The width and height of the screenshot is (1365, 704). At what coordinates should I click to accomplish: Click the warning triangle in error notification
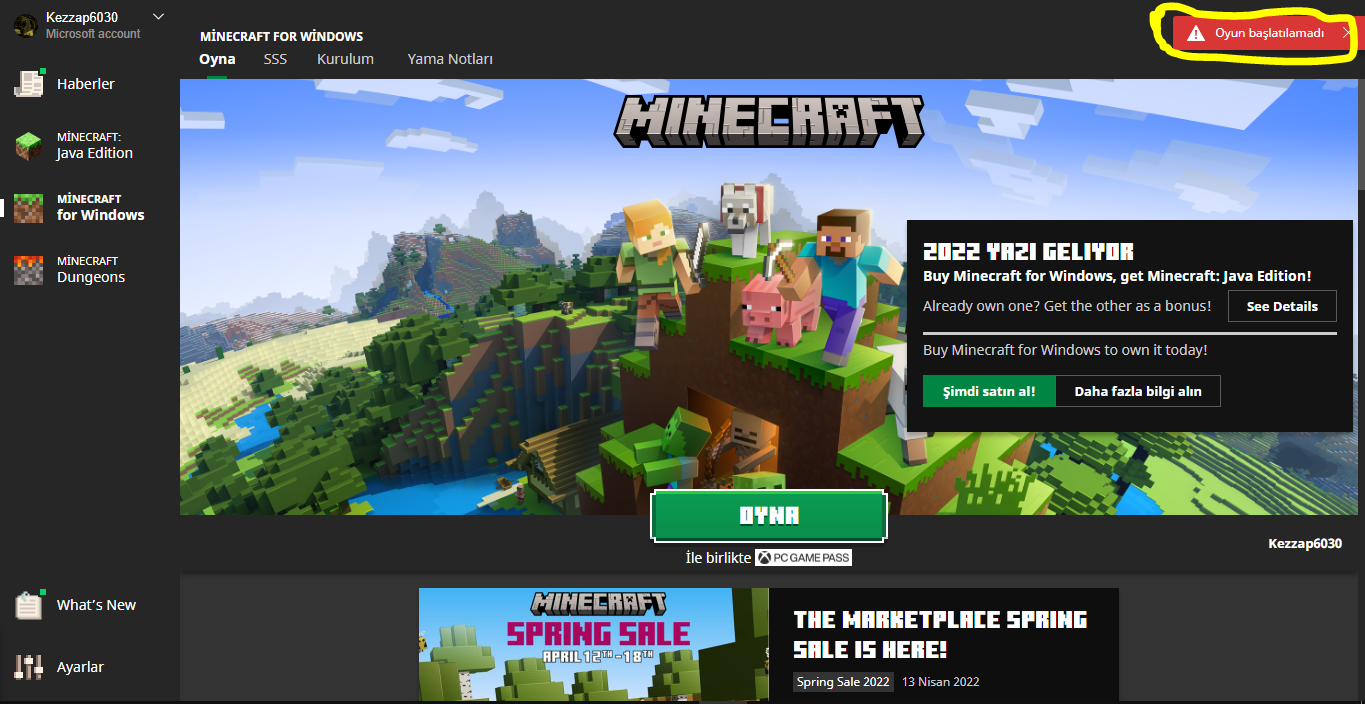click(1195, 34)
